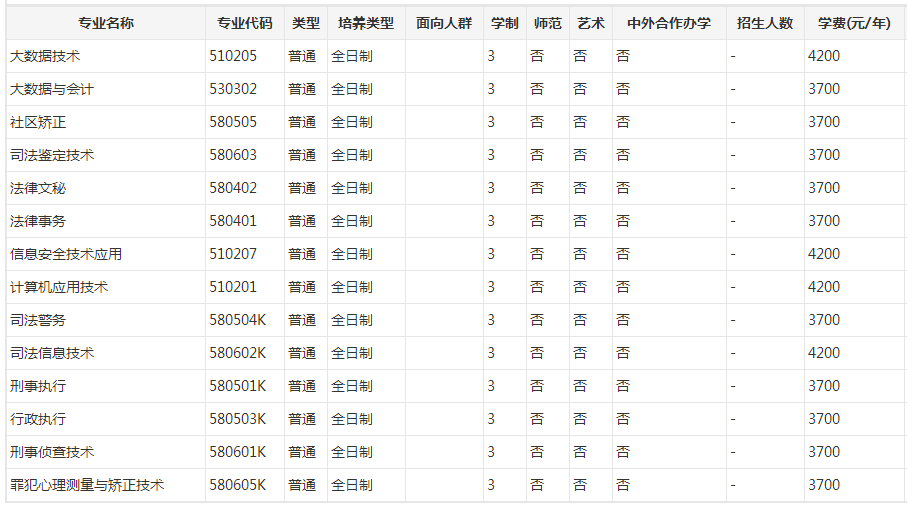Viewport: 907px width, 508px height.
Task: Click major code 580603
Action: (x=233, y=155)
